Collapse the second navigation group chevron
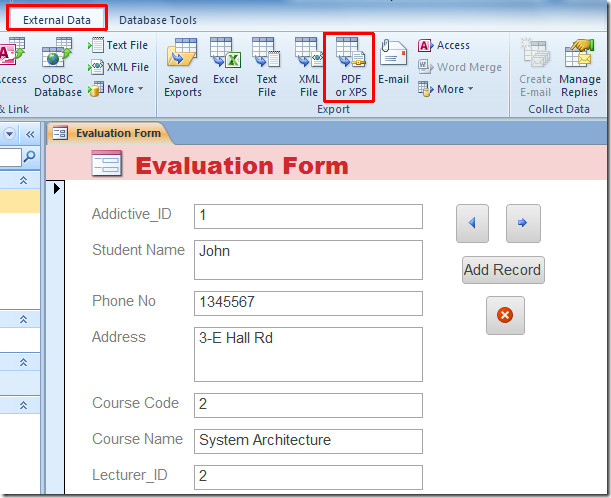This screenshot has height=498, width=611. tap(23, 320)
